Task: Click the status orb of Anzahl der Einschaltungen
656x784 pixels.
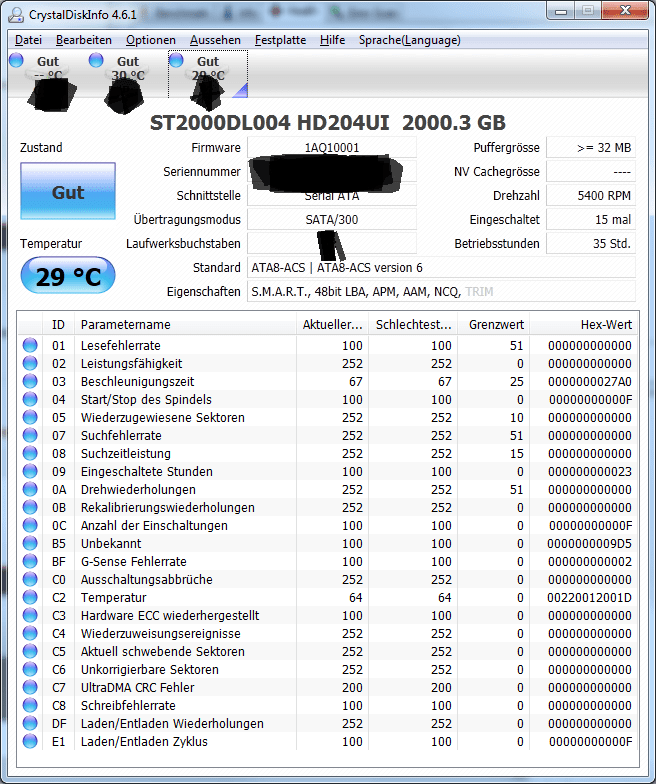Action: pyautogui.click(x=30, y=525)
